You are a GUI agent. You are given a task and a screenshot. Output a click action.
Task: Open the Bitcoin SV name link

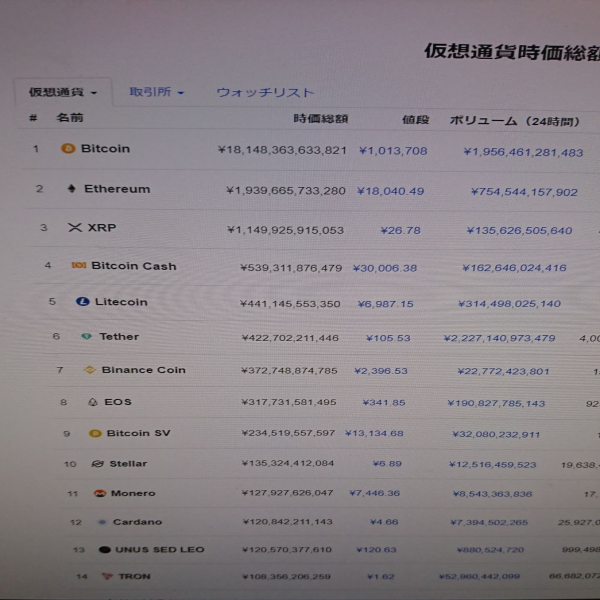point(139,433)
